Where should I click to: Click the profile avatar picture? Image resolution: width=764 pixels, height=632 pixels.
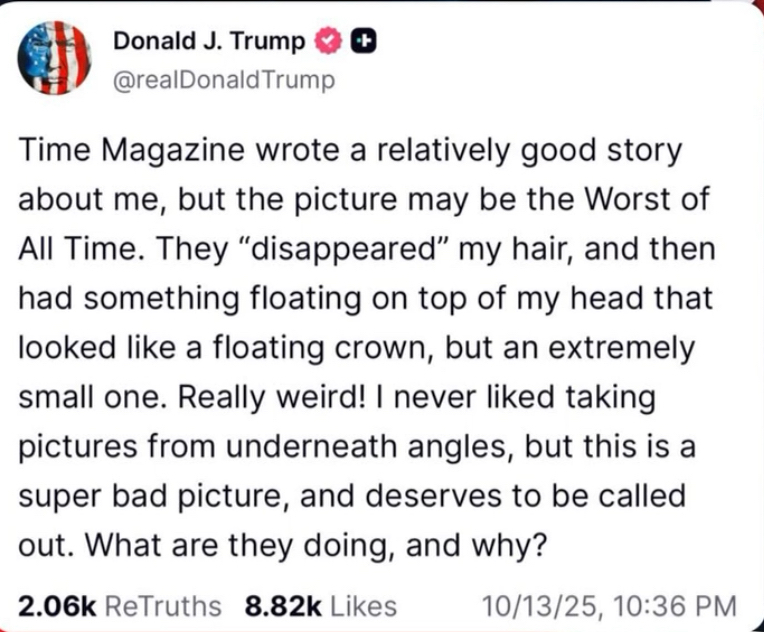pos(54,58)
